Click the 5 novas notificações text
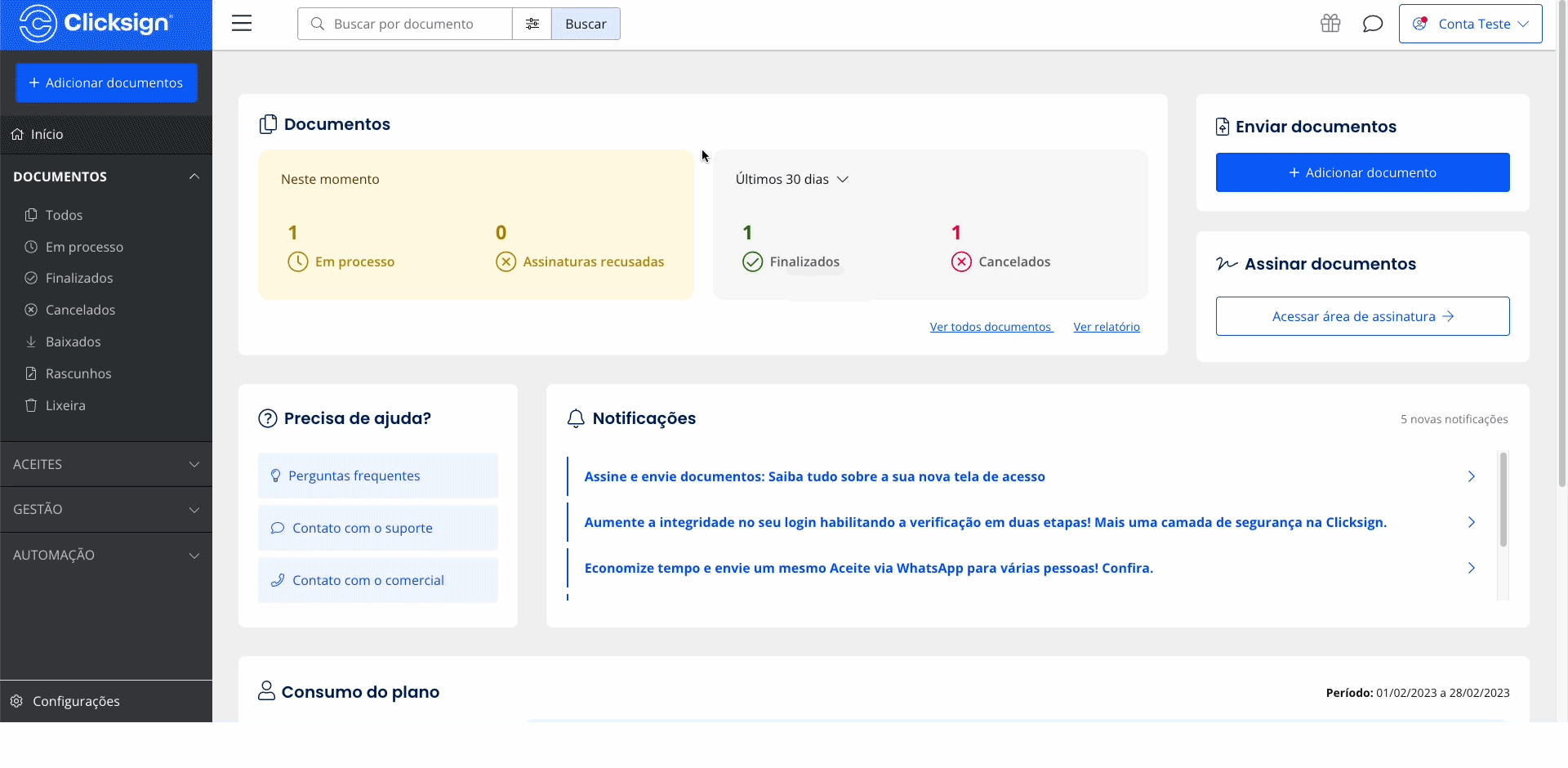This screenshot has width=1568, height=768. pos(1454,419)
